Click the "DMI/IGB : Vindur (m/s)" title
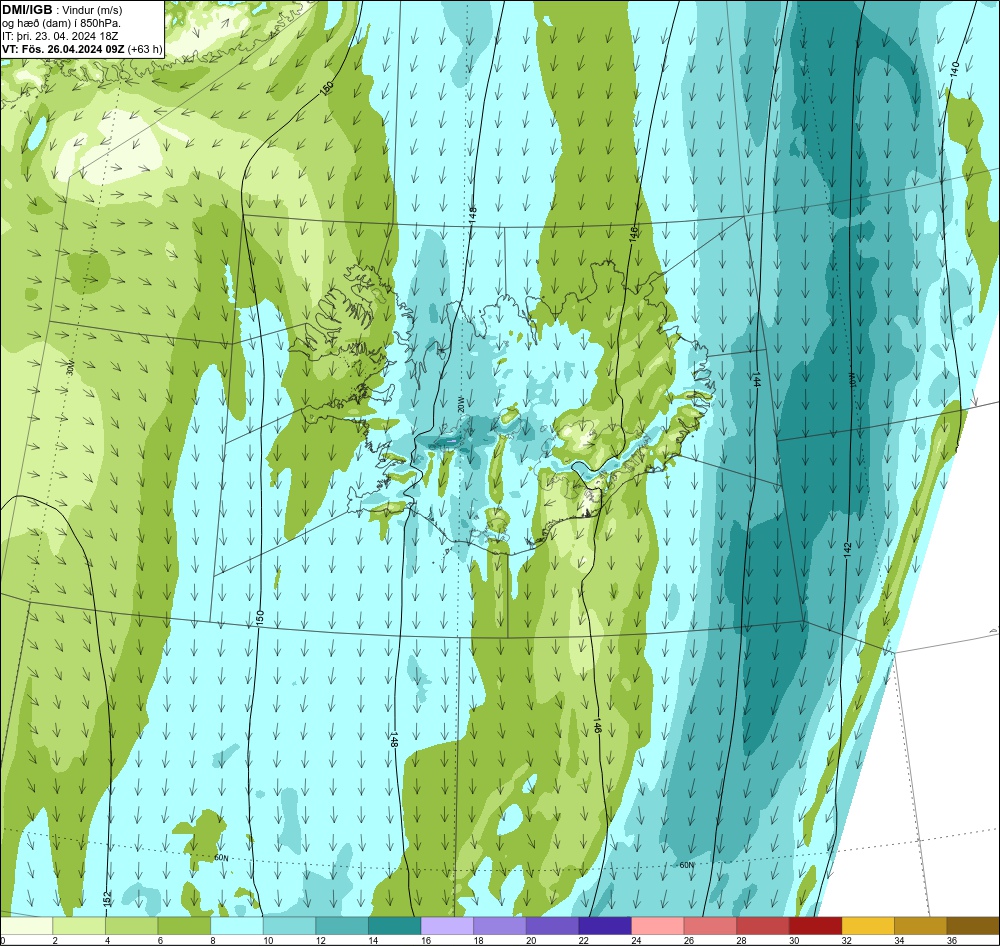 tap(62, 10)
